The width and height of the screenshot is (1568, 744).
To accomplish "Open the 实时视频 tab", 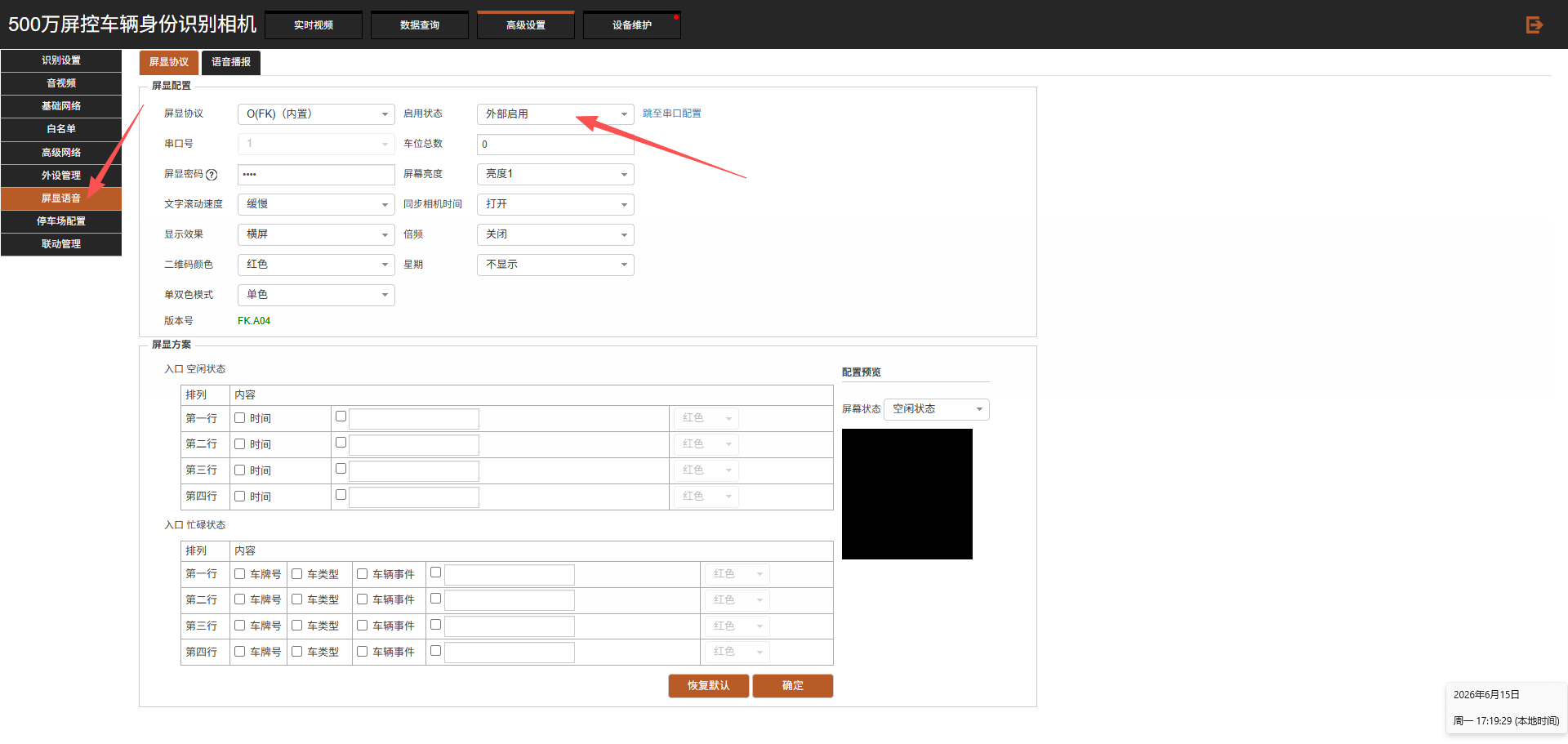I will coord(314,25).
